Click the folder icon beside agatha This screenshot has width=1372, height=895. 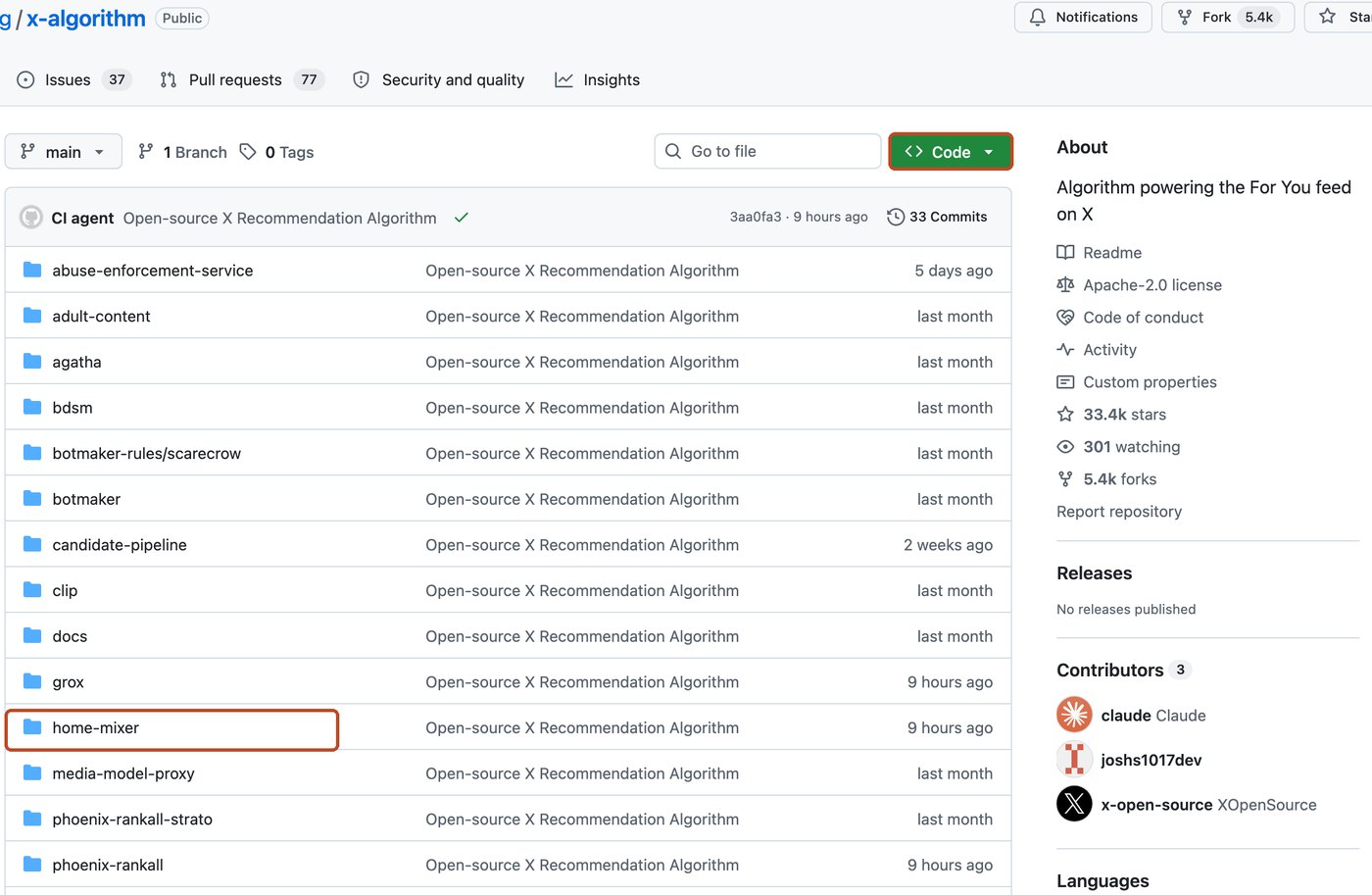coord(32,361)
